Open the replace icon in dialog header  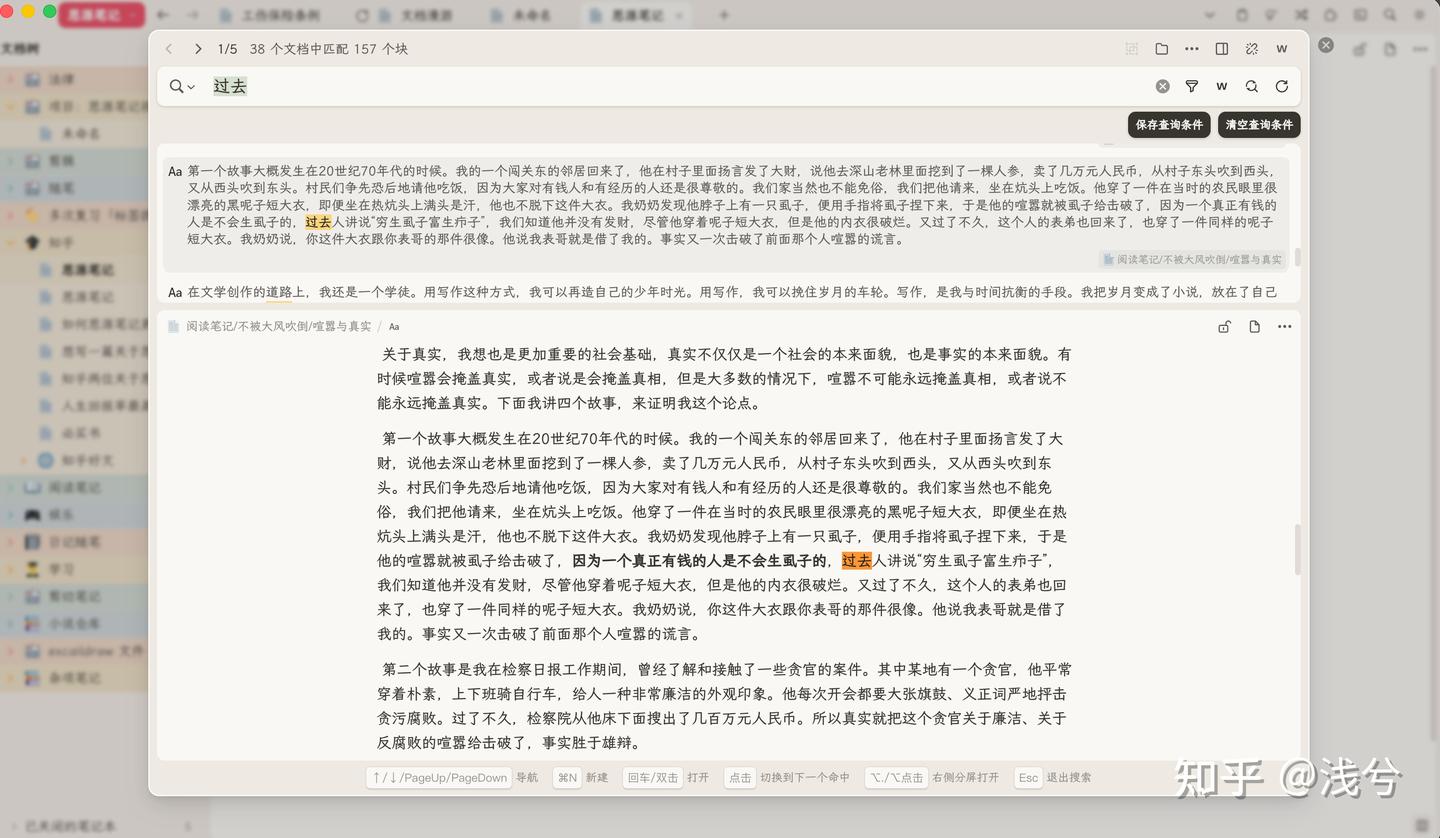[x=1252, y=49]
